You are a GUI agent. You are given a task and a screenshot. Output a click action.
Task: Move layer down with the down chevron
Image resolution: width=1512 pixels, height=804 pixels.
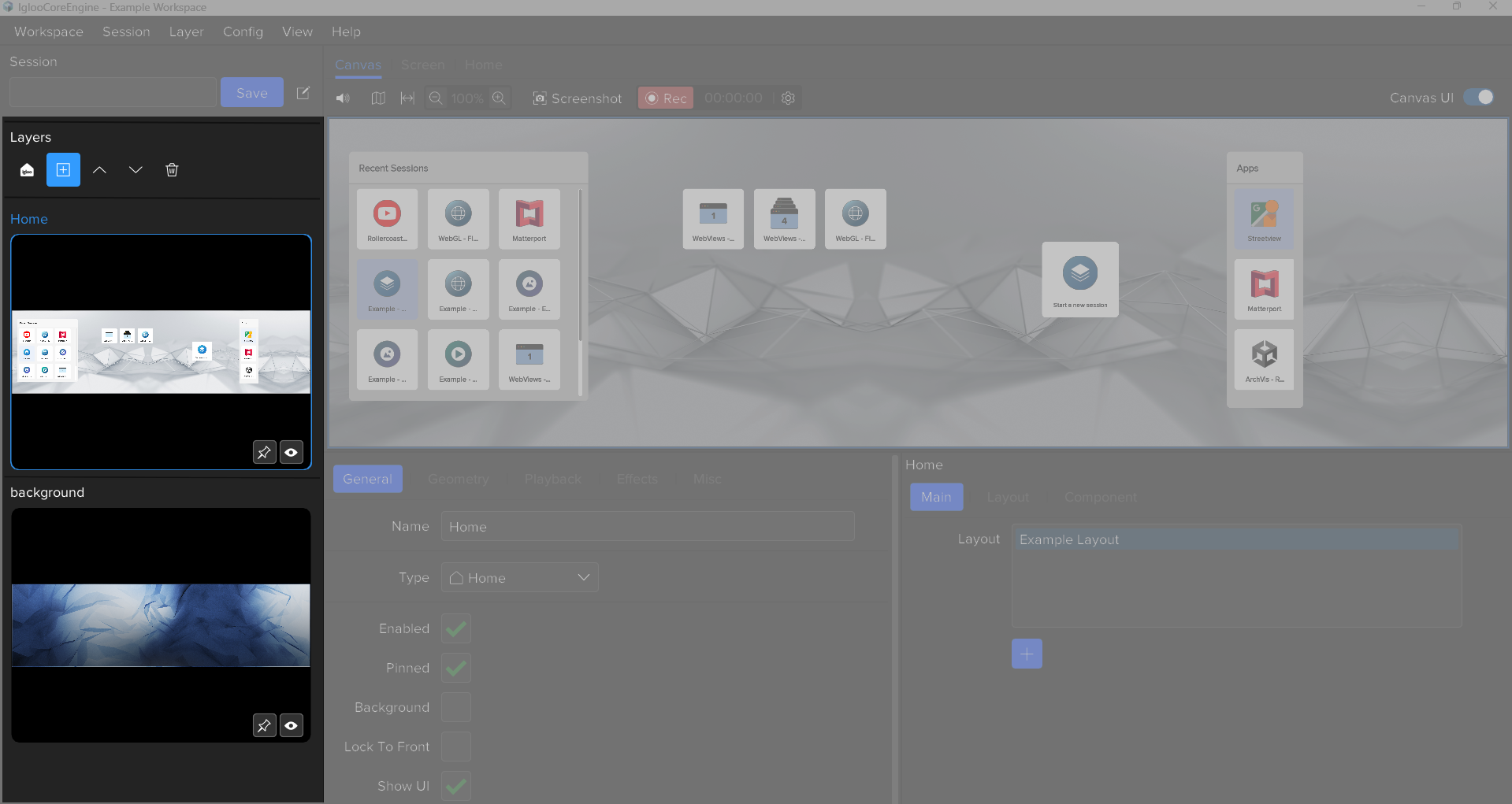pos(136,170)
